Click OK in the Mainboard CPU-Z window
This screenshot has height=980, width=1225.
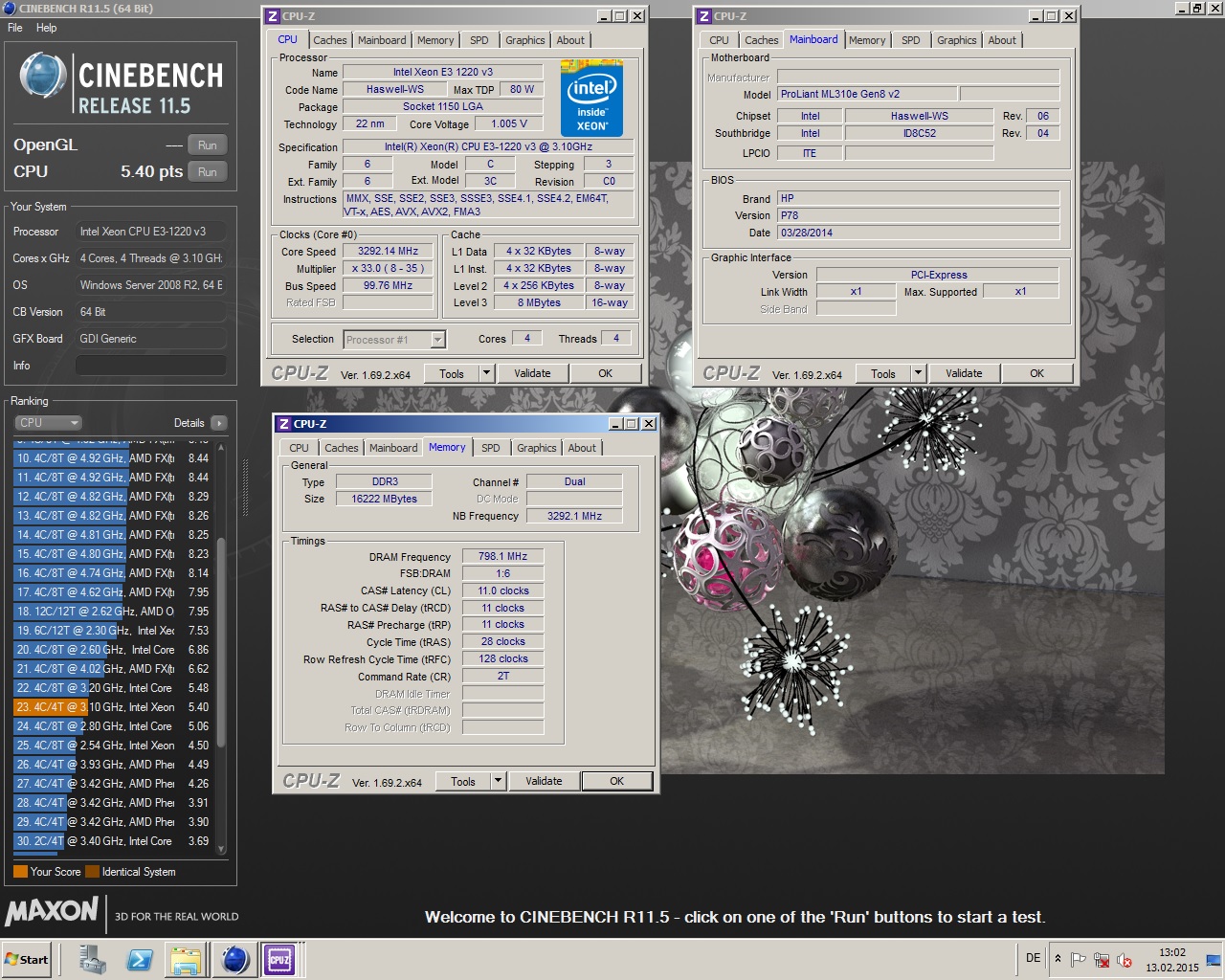click(1037, 373)
